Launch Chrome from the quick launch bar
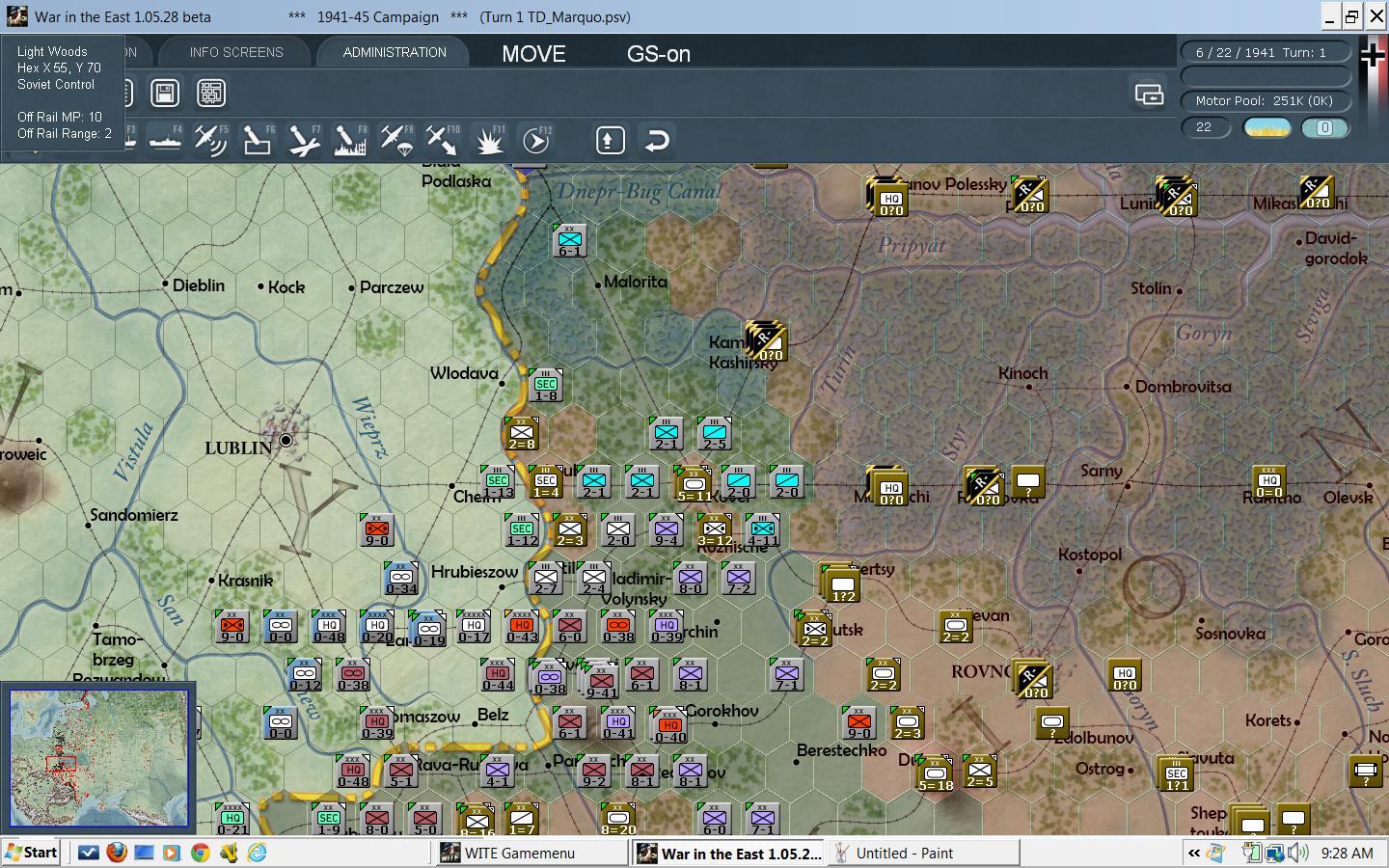This screenshot has width=1389, height=868. click(x=201, y=853)
